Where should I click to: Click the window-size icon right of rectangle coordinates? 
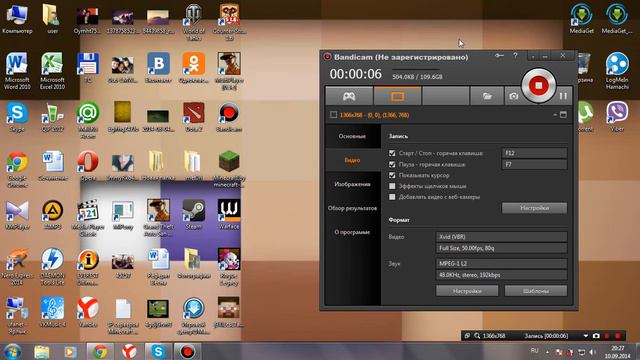coord(563,115)
